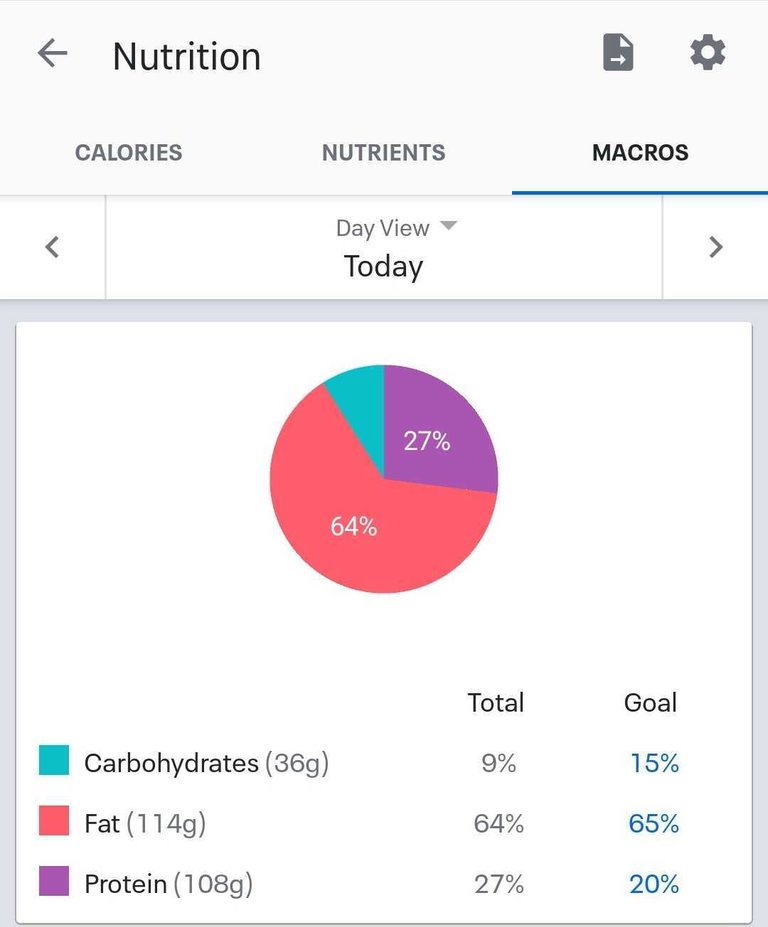
Task: Switch to the Calories tab
Action: pyautogui.click(x=128, y=153)
